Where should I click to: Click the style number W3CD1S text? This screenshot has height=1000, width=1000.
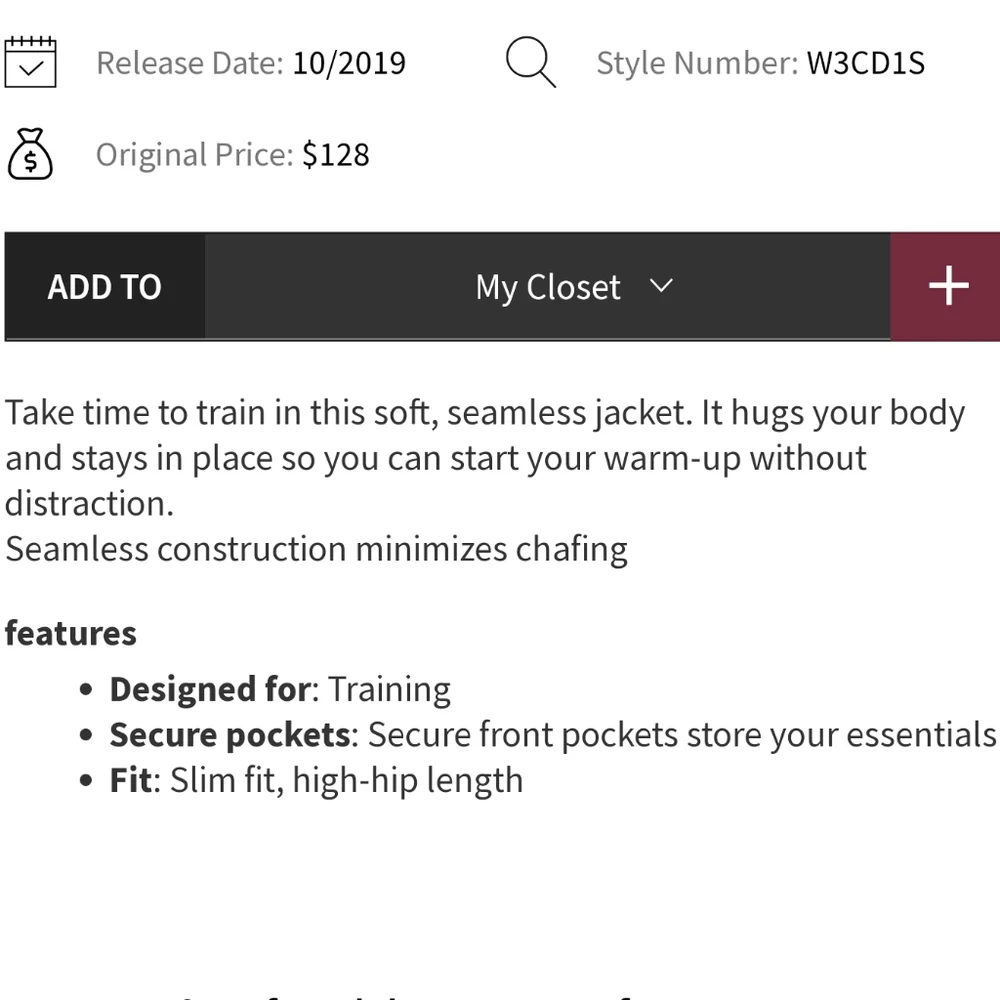866,62
